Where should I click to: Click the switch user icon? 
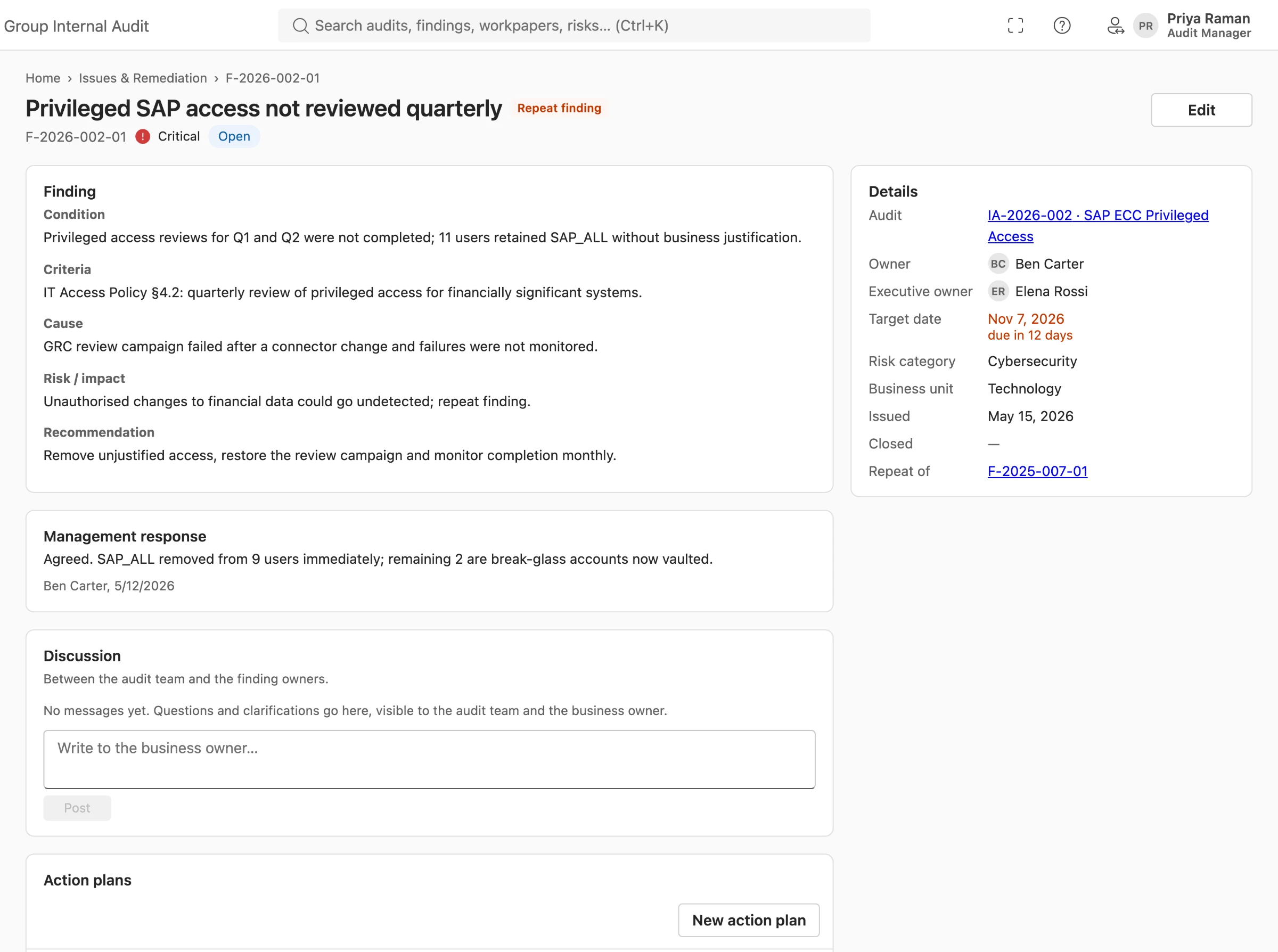click(x=1115, y=26)
